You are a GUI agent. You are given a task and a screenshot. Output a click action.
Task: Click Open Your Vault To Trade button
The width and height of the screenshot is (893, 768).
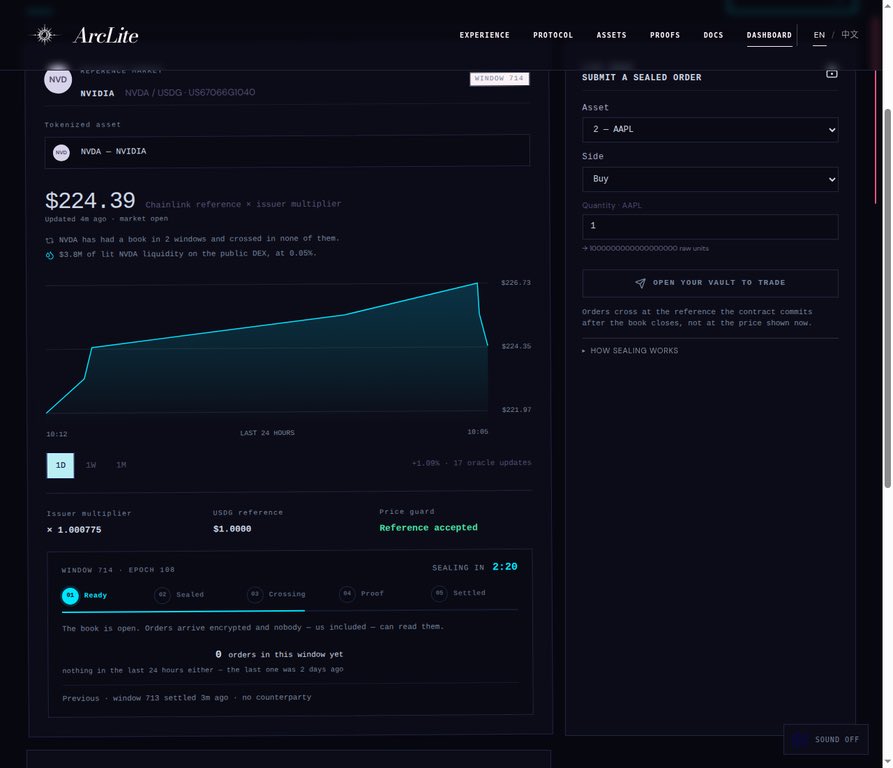(710, 283)
